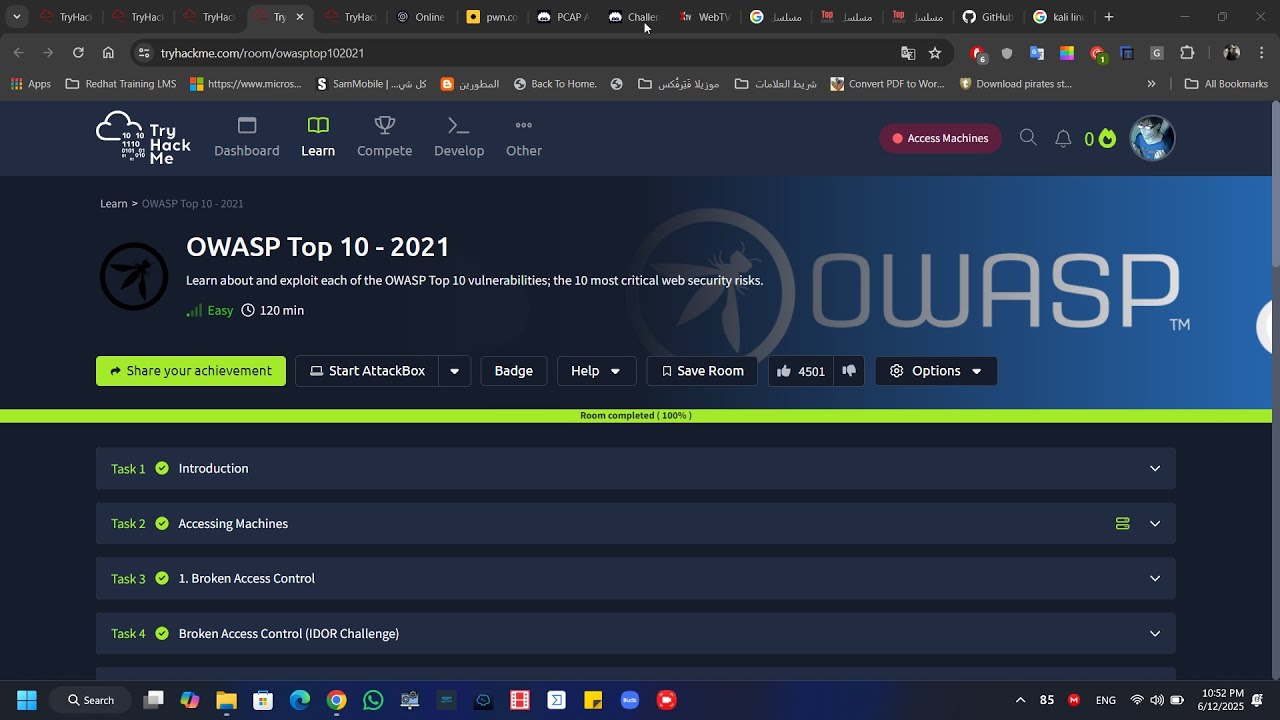
Task: Click Task 1 completed checkmark
Action: point(162,469)
